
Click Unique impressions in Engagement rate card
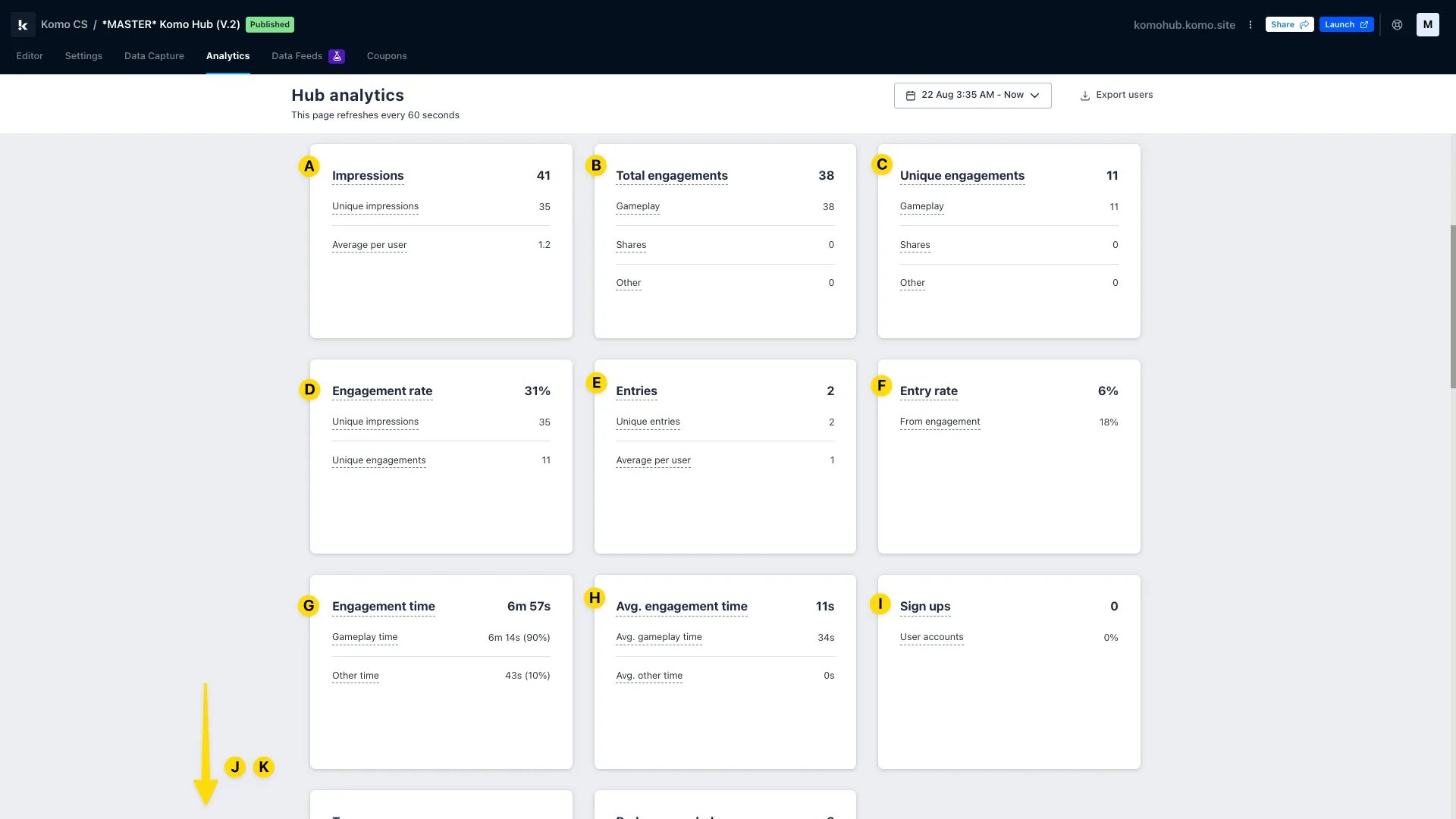tap(375, 422)
